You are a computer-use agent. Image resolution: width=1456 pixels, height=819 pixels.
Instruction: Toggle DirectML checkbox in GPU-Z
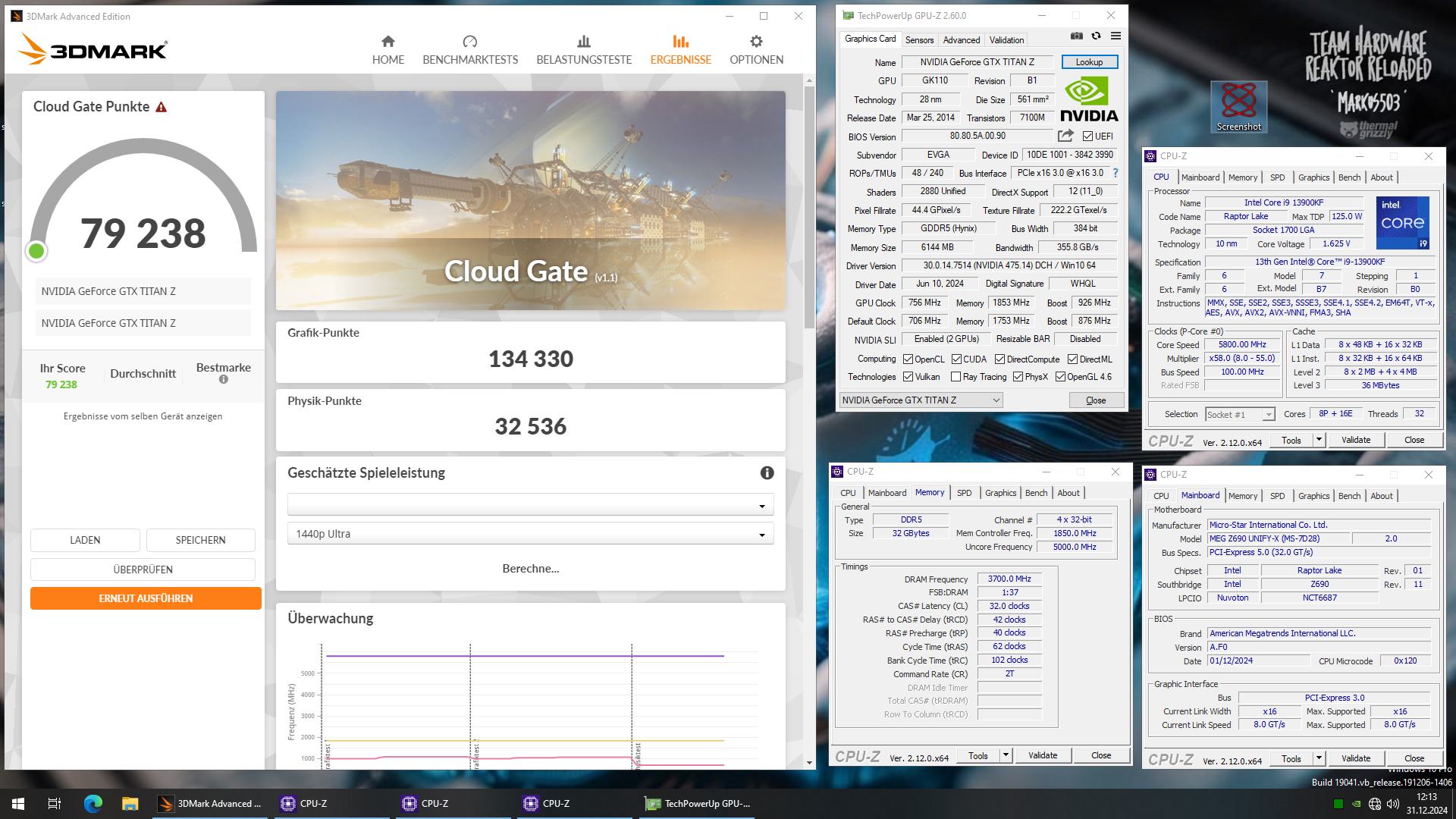(1072, 359)
